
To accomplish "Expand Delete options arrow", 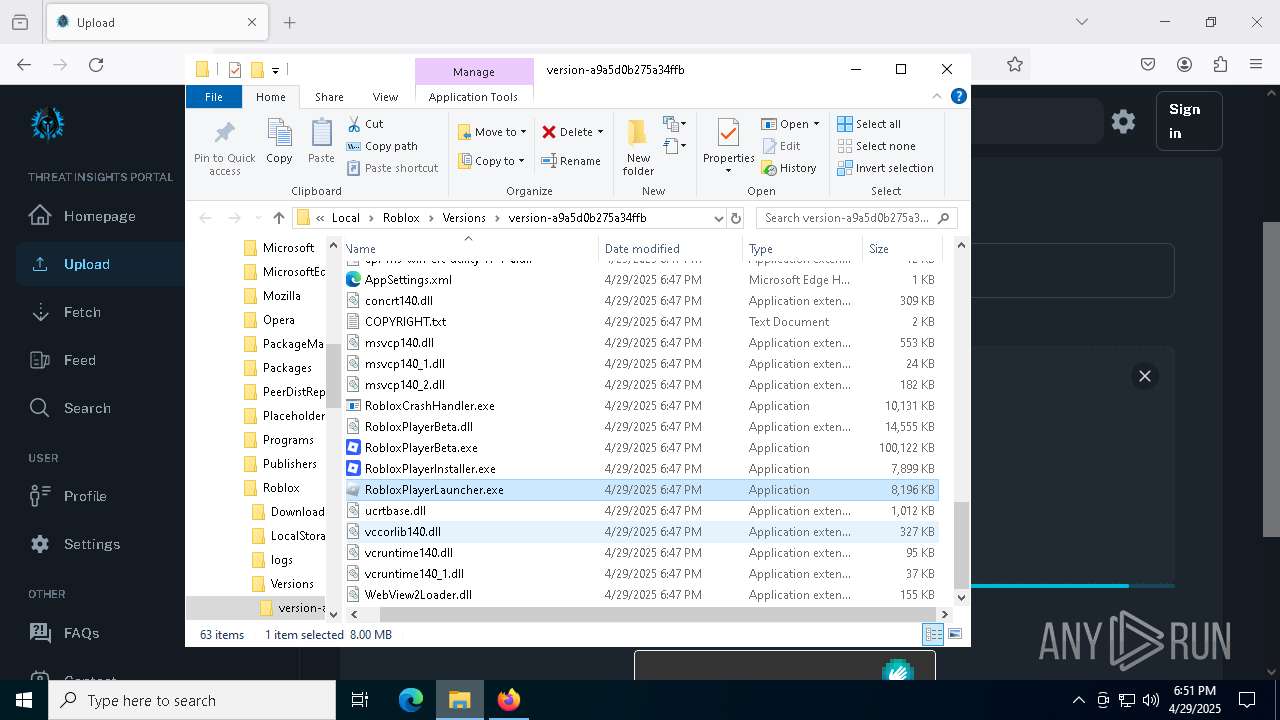I will point(600,132).
